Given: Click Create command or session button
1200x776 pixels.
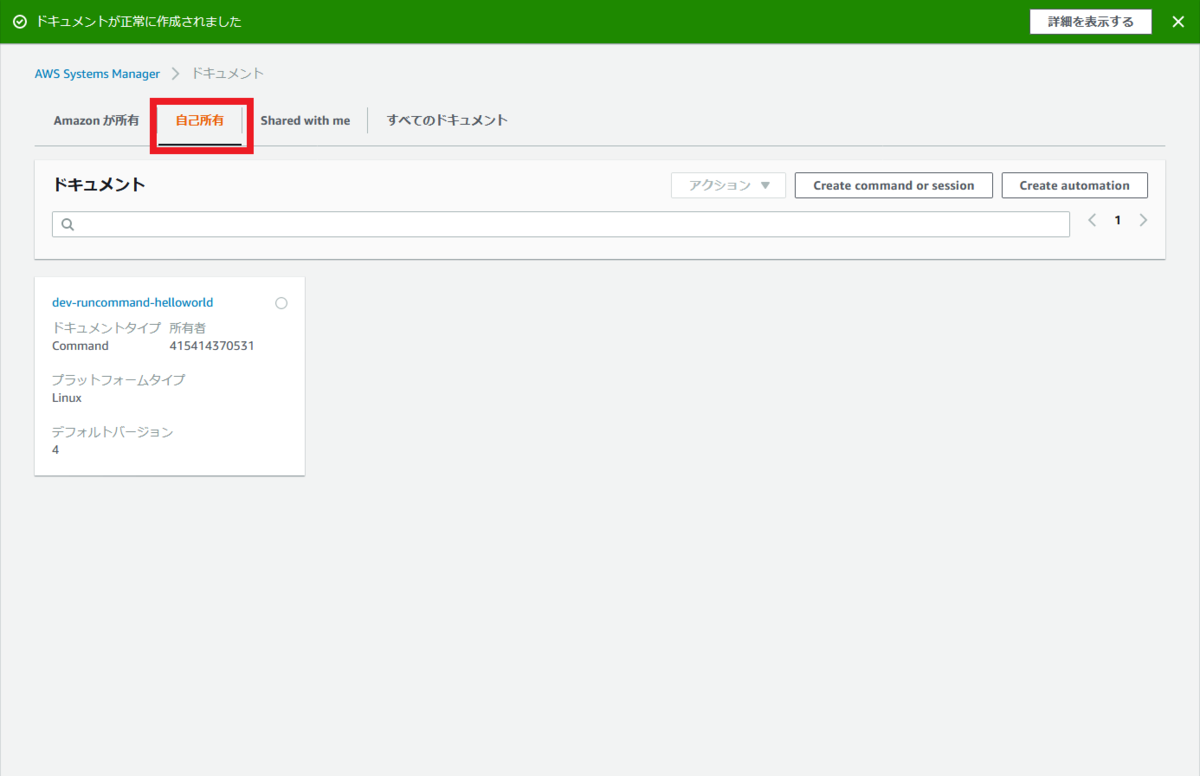Looking at the screenshot, I should click(x=893, y=185).
